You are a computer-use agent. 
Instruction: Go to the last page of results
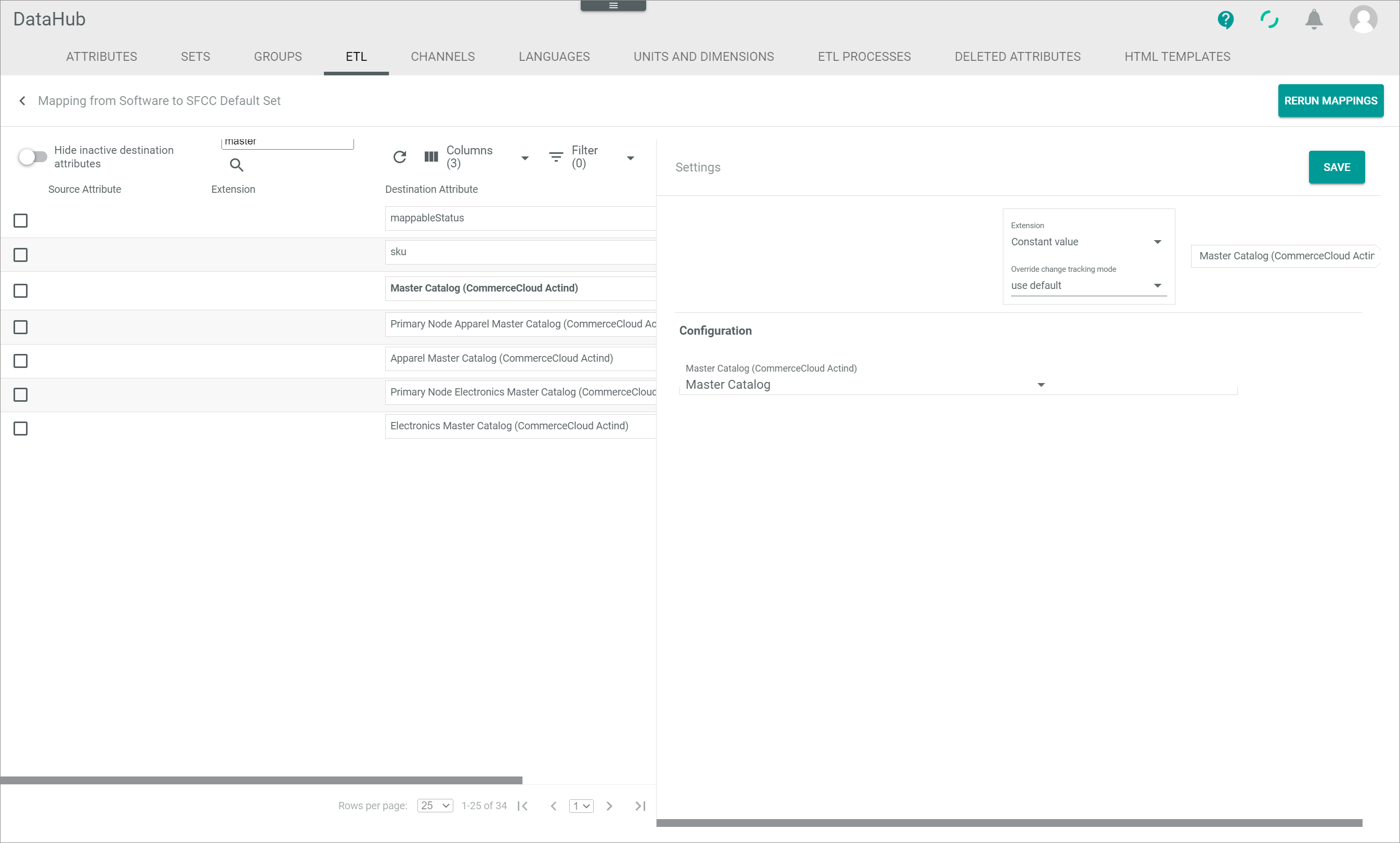pos(640,806)
